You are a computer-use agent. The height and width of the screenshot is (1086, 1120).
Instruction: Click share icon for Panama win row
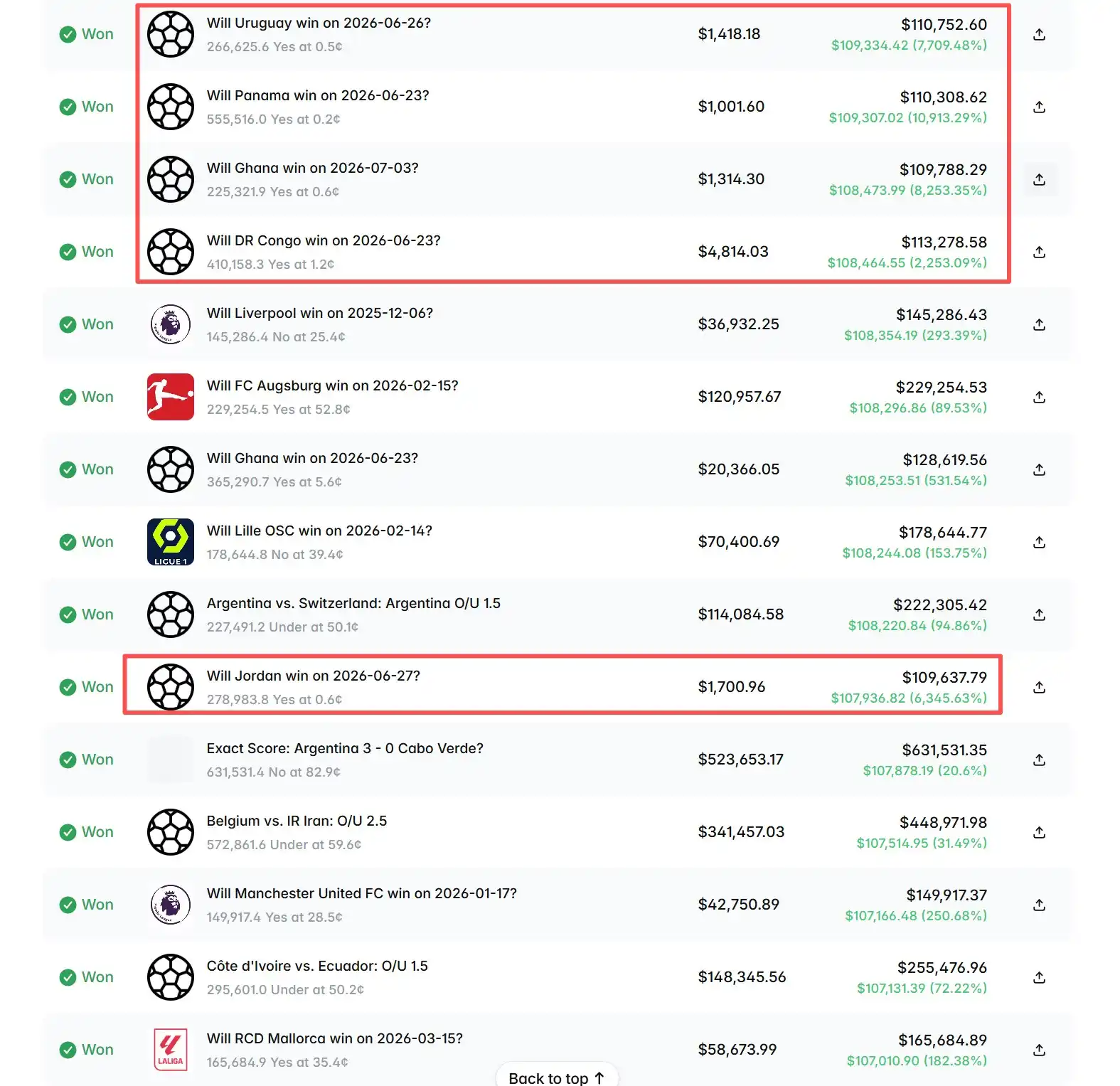coord(1039,107)
